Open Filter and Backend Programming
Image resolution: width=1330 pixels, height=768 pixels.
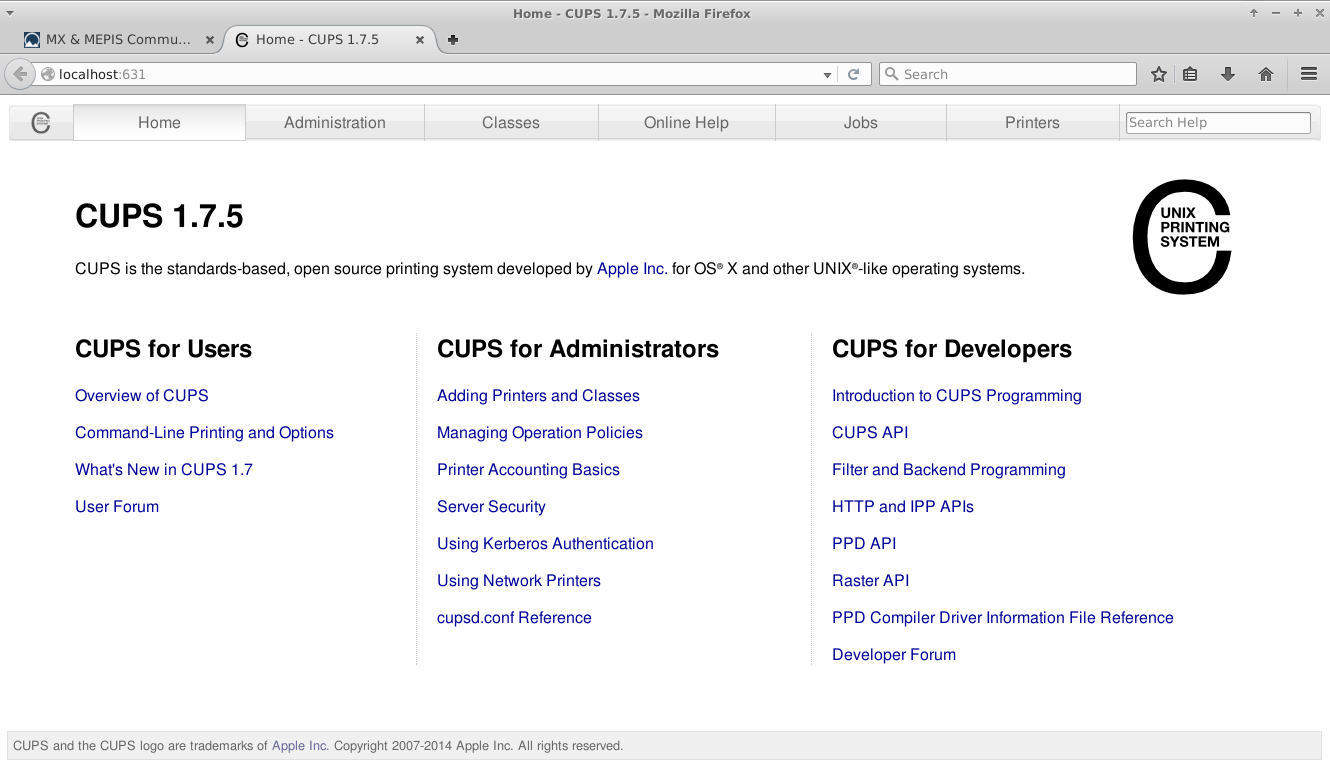click(949, 470)
